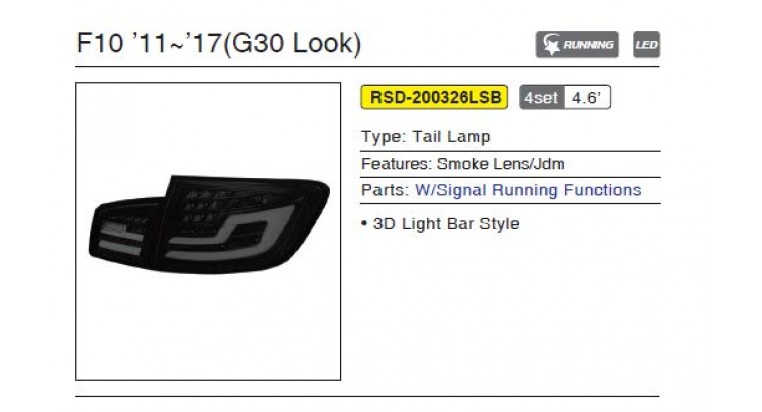Click the light bar on the right lamp

230,234
